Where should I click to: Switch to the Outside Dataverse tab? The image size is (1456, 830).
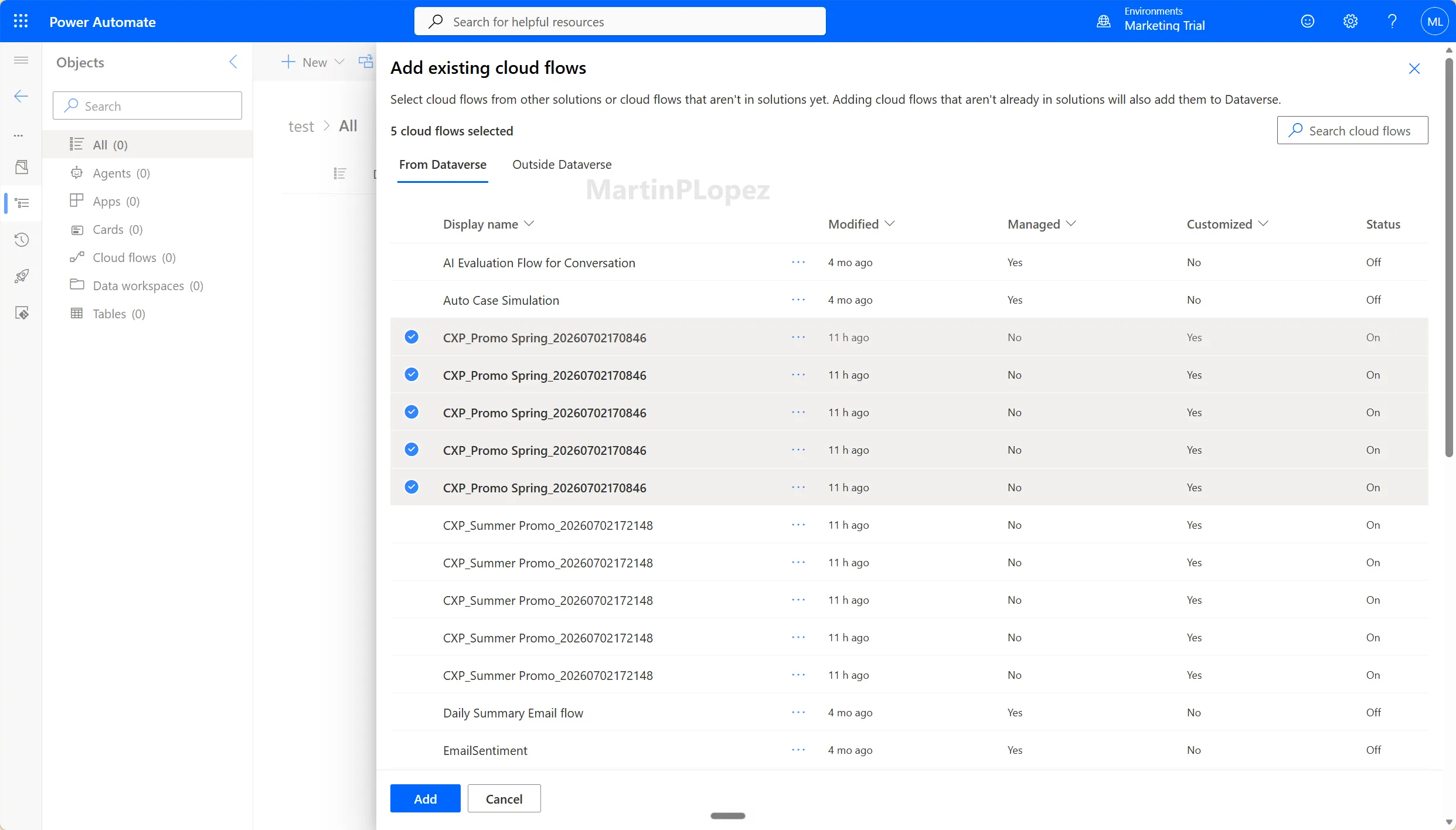[x=562, y=165]
